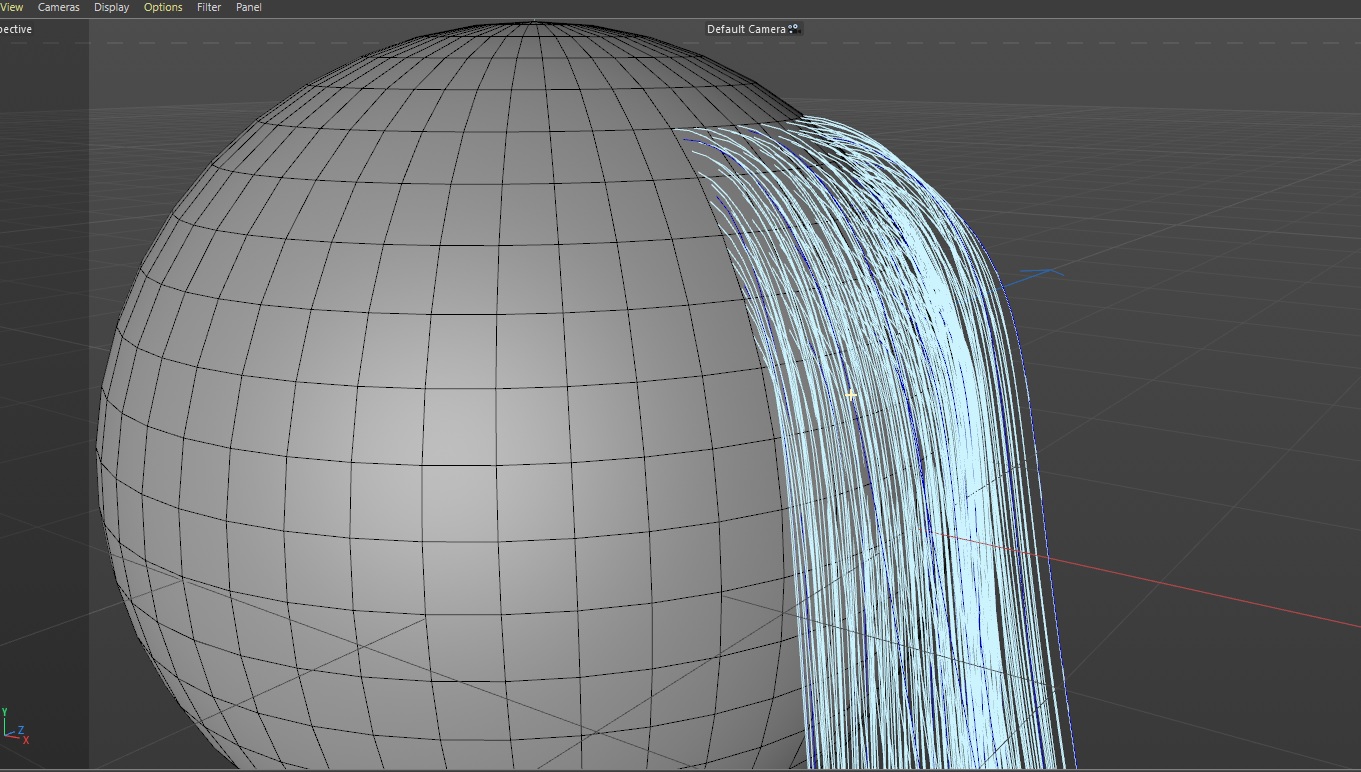The image size is (1361, 772).
Task: Click the Perspective view label
Action: point(16,29)
